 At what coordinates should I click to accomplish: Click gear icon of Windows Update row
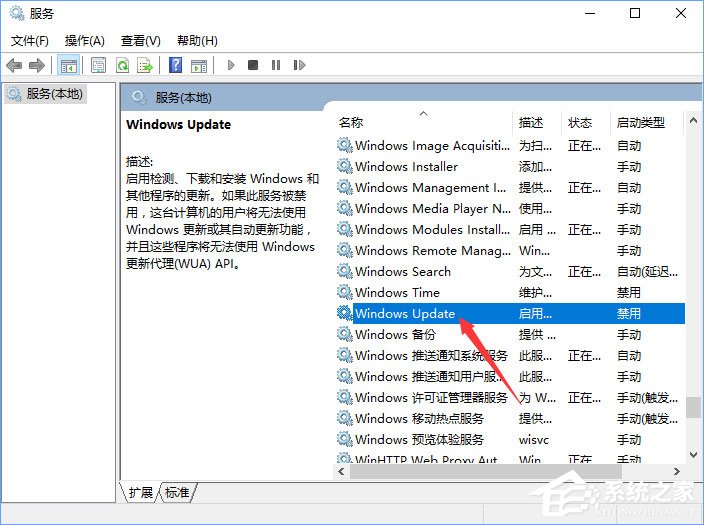tap(344, 313)
